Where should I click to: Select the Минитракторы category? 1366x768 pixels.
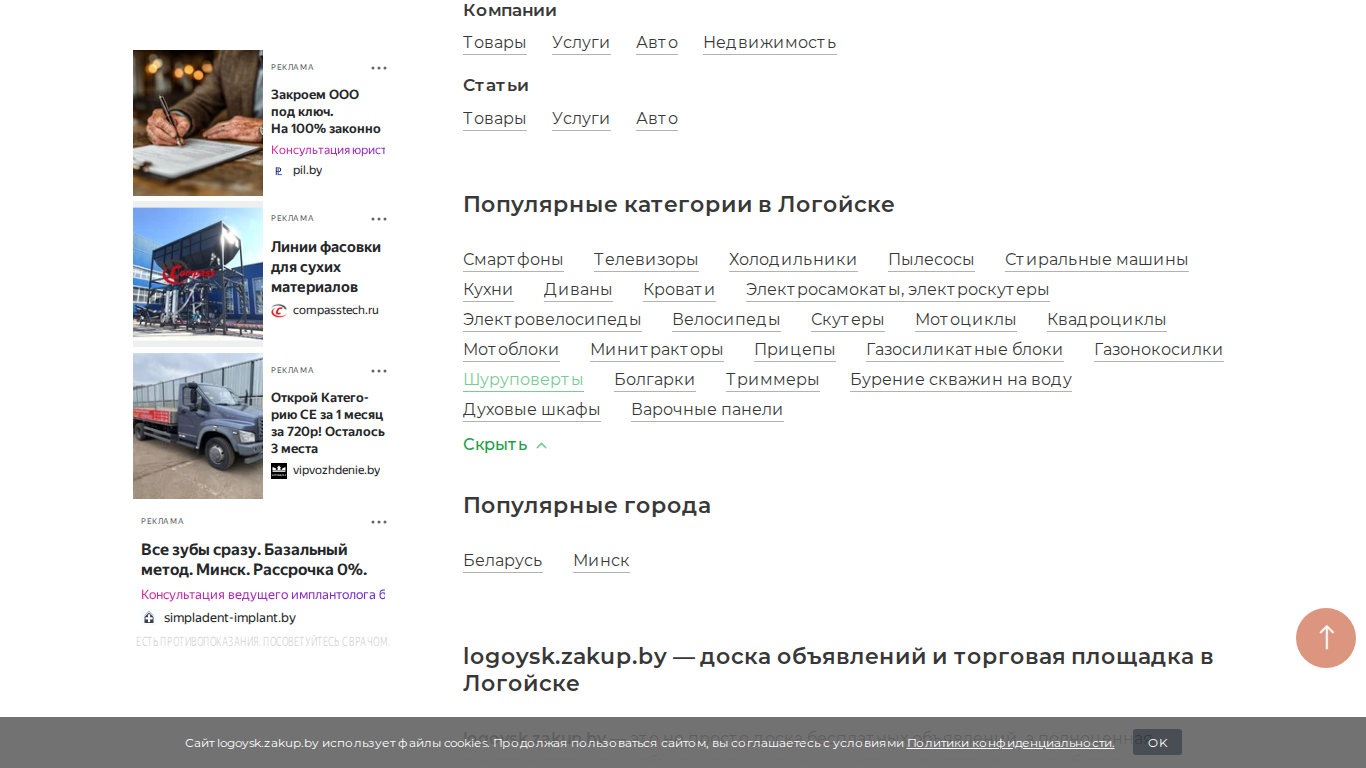[657, 350]
